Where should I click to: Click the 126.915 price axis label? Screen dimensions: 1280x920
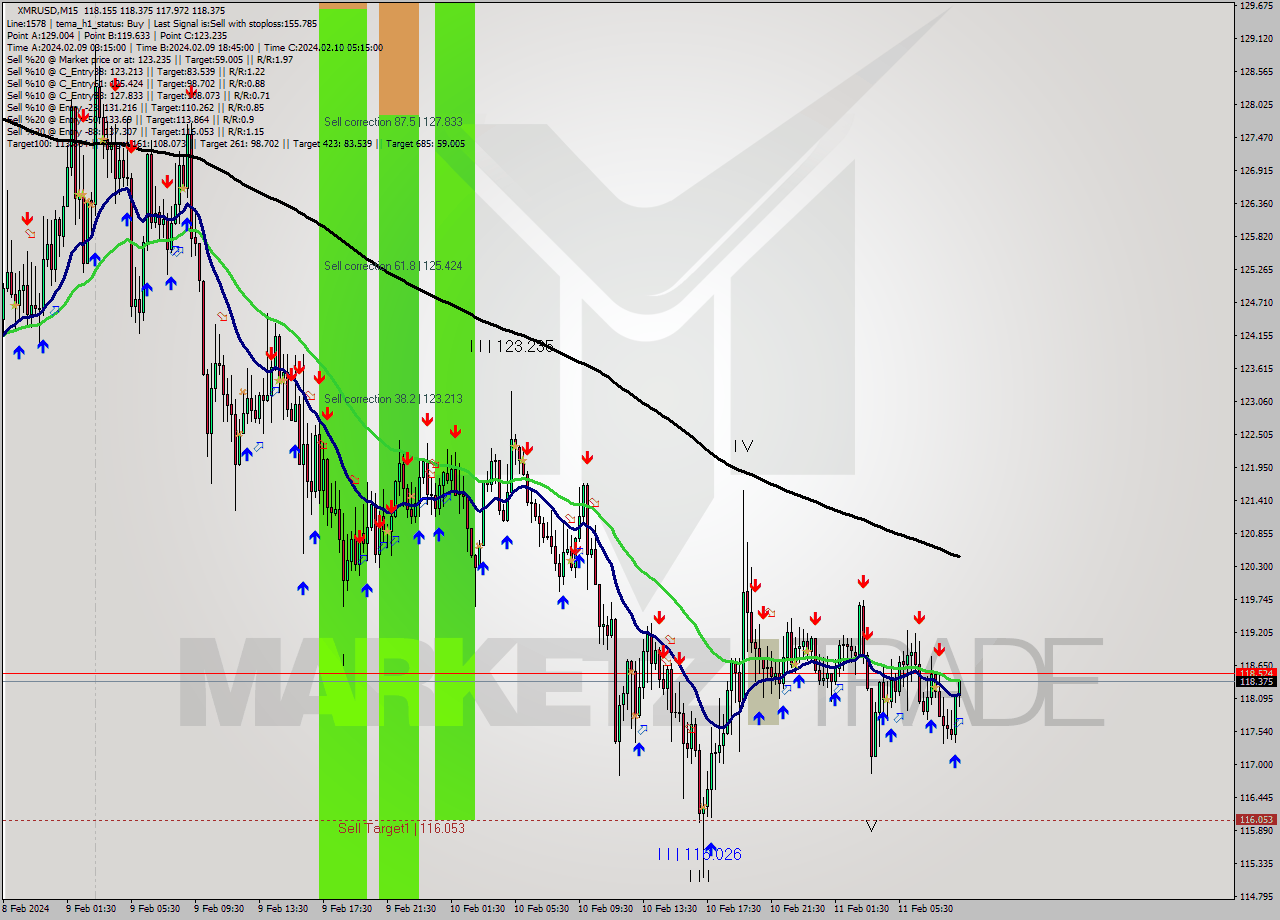[x=1256, y=170]
